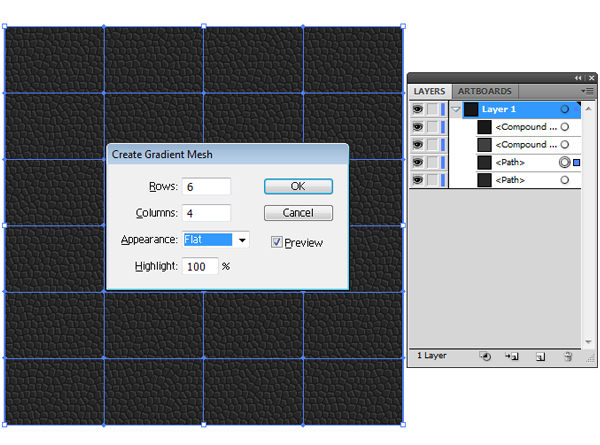Open the Appearance dropdown arrow
The height and width of the screenshot is (445, 600).
pos(242,240)
